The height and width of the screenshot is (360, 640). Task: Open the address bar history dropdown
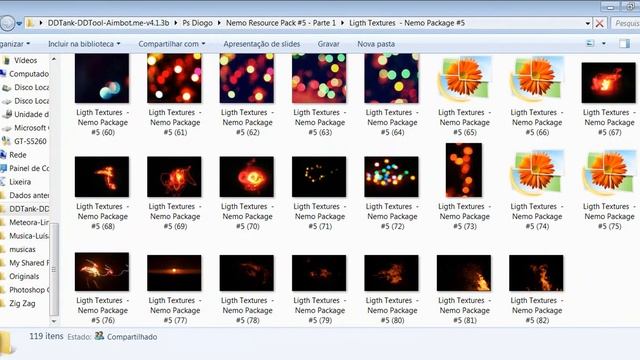(587, 23)
